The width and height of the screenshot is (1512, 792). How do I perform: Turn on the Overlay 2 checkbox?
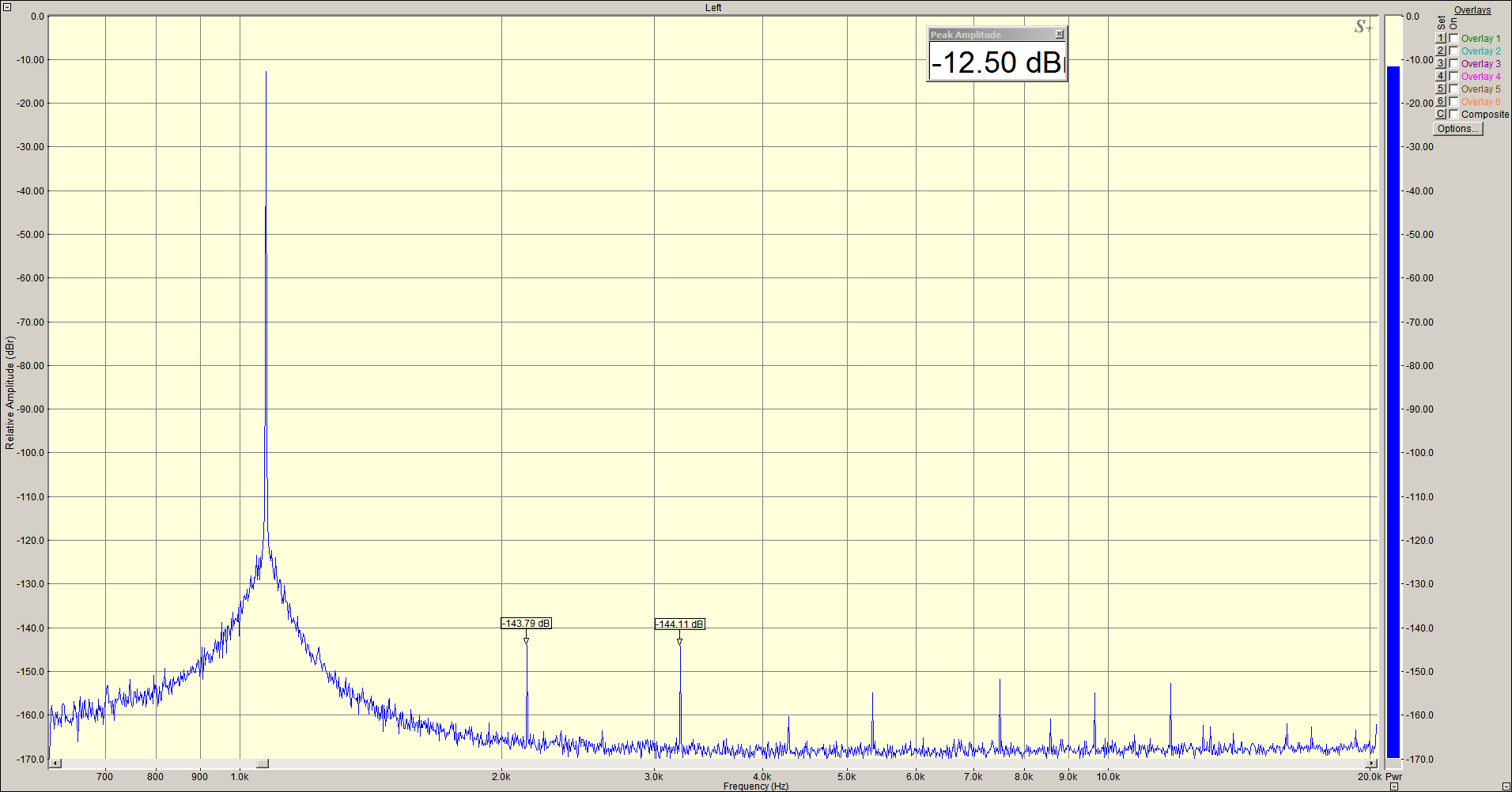point(1453,51)
